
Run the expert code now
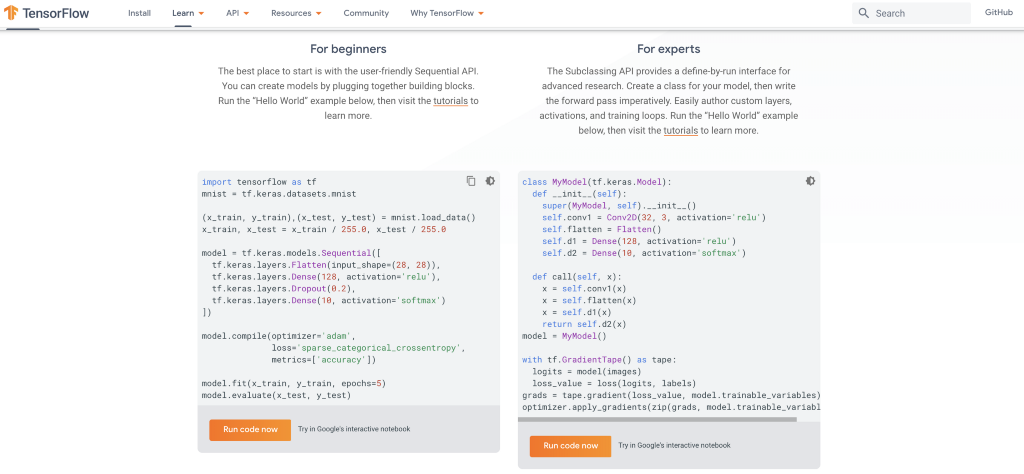coord(570,445)
